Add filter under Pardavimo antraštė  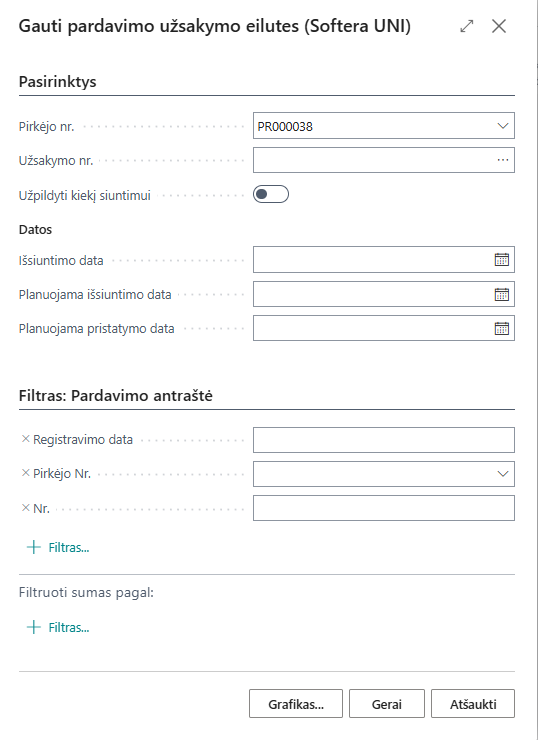[x=58, y=547]
